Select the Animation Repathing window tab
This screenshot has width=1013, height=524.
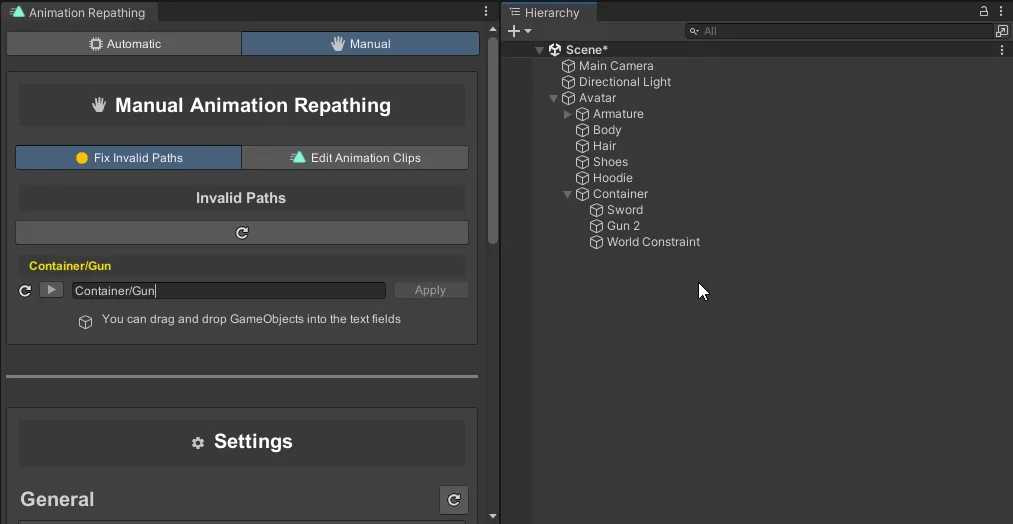coord(78,12)
